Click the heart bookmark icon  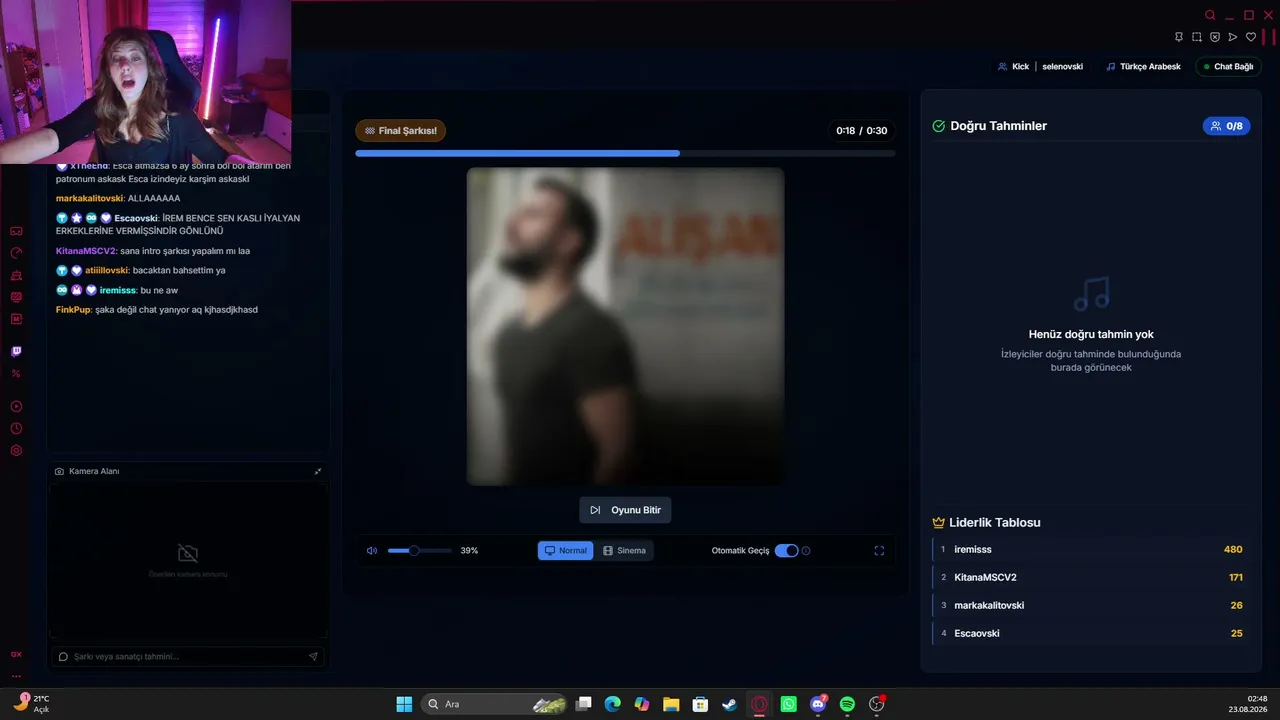pos(1250,37)
